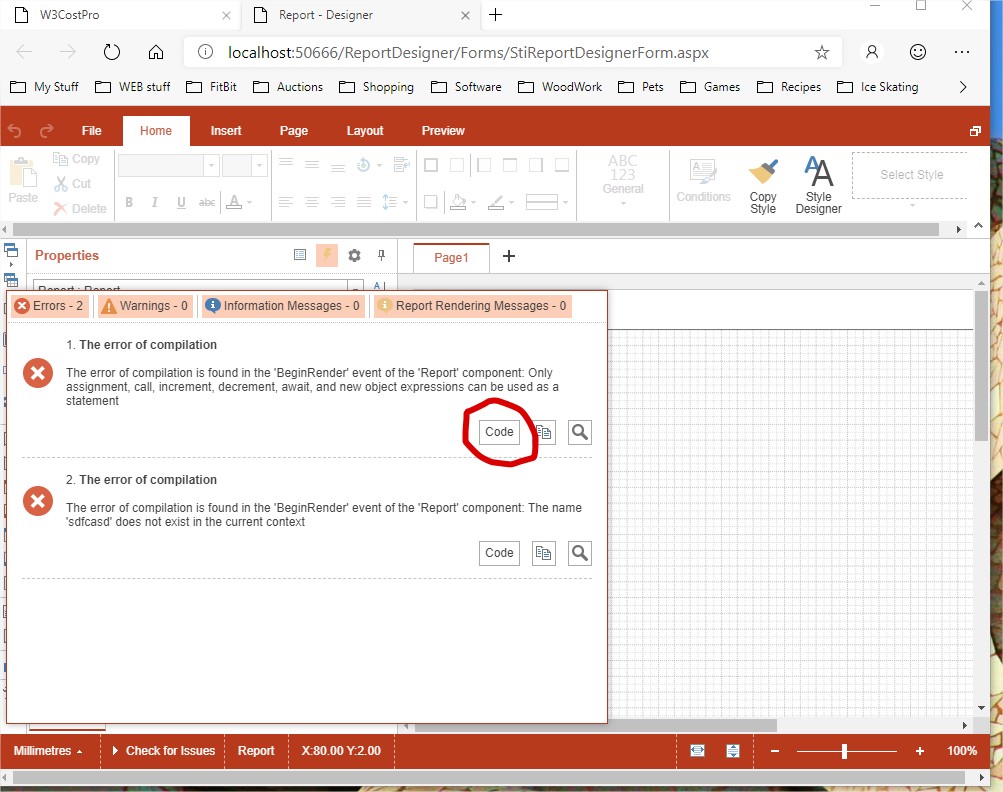Expand the Millimetres units menu

[48, 750]
